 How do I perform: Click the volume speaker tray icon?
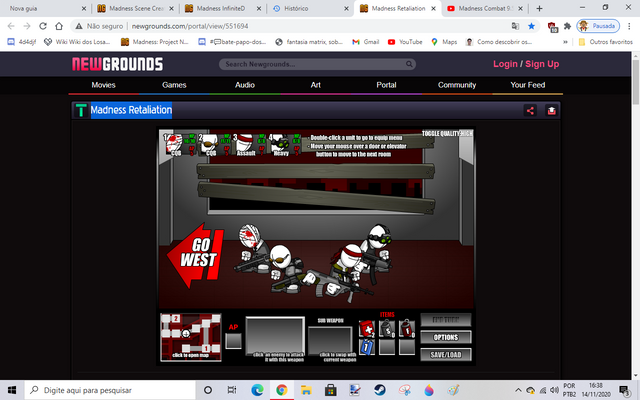554,390
